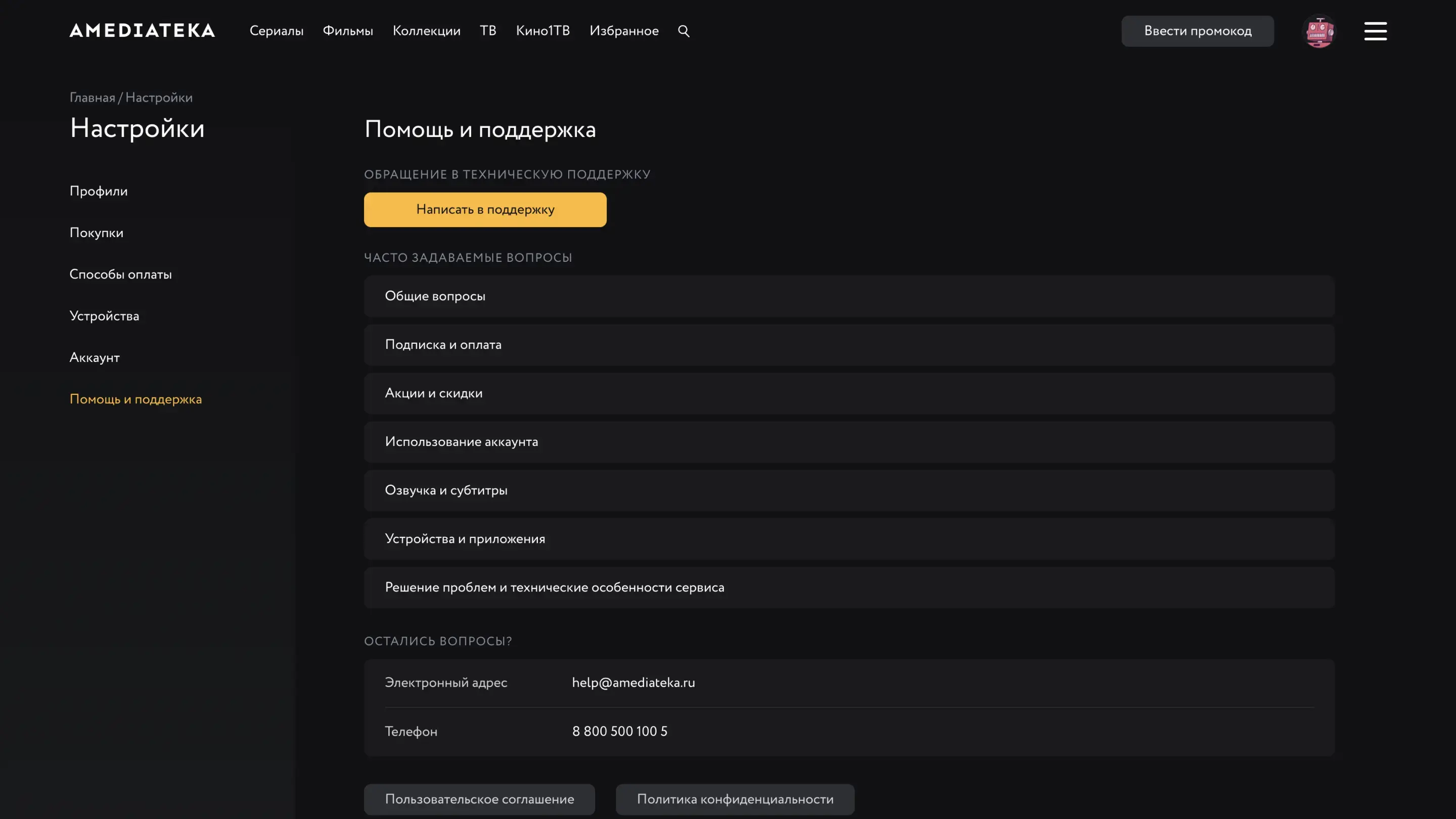The height and width of the screenshot is (819, 1456).
Task: Open the Сериалы menu item
Action: click(x=277, y=31)
